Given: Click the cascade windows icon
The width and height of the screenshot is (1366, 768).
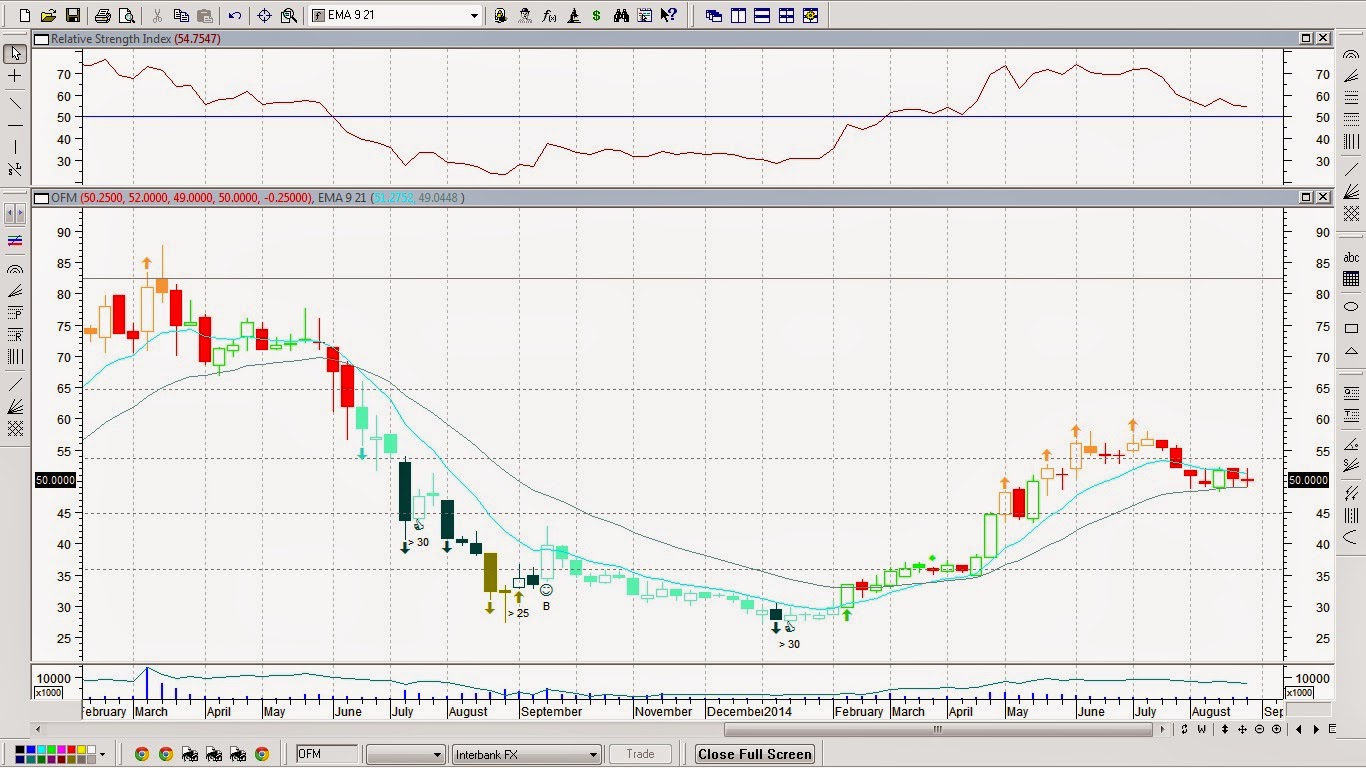Looking at the screenshot, I should tap(713, 15).
